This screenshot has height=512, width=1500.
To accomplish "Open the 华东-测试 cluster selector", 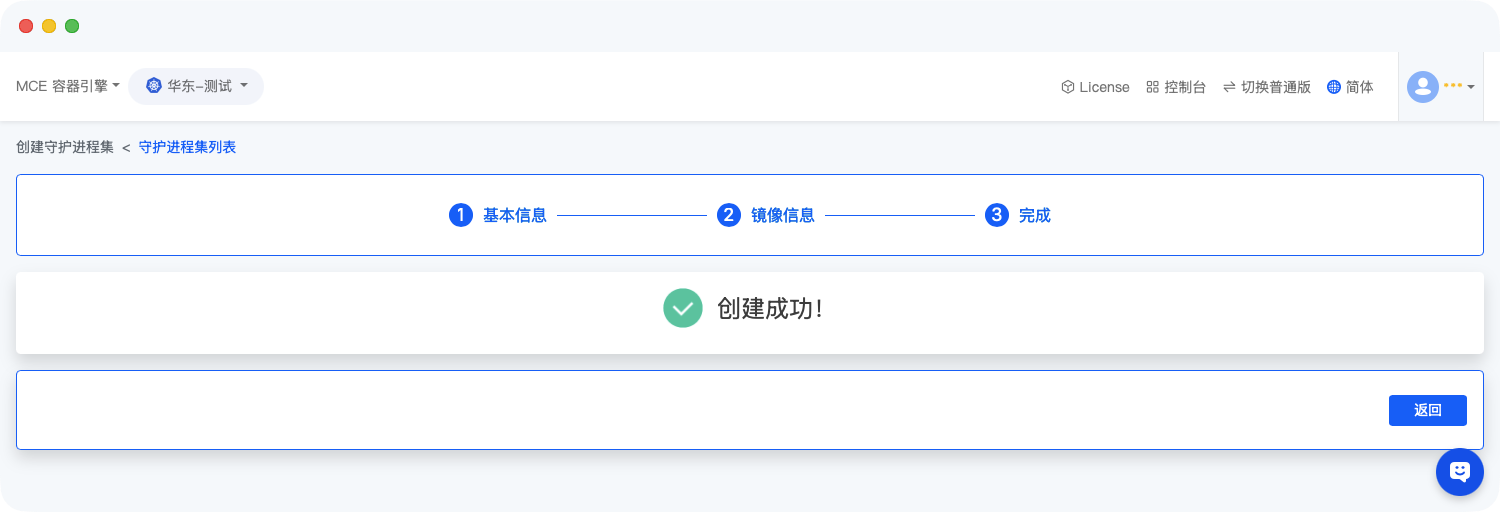I will point(196,86).
